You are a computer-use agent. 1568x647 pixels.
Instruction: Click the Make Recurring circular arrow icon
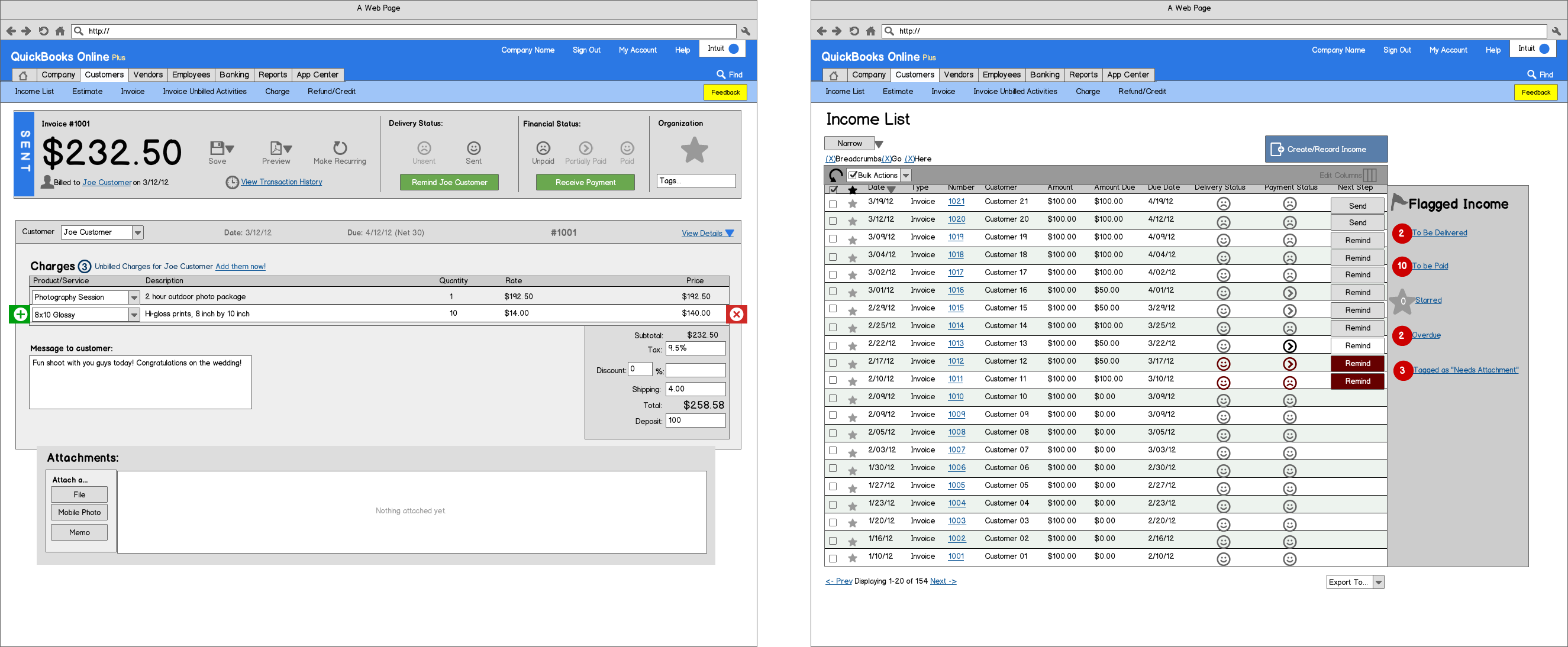tap(340, 148)
